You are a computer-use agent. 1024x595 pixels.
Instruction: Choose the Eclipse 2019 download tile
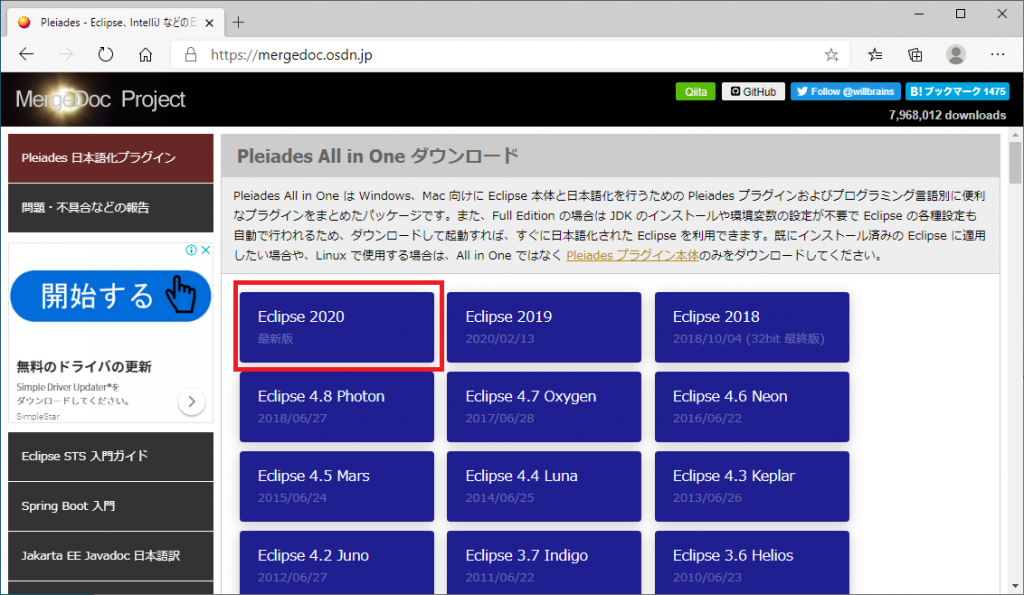[544, 327]
